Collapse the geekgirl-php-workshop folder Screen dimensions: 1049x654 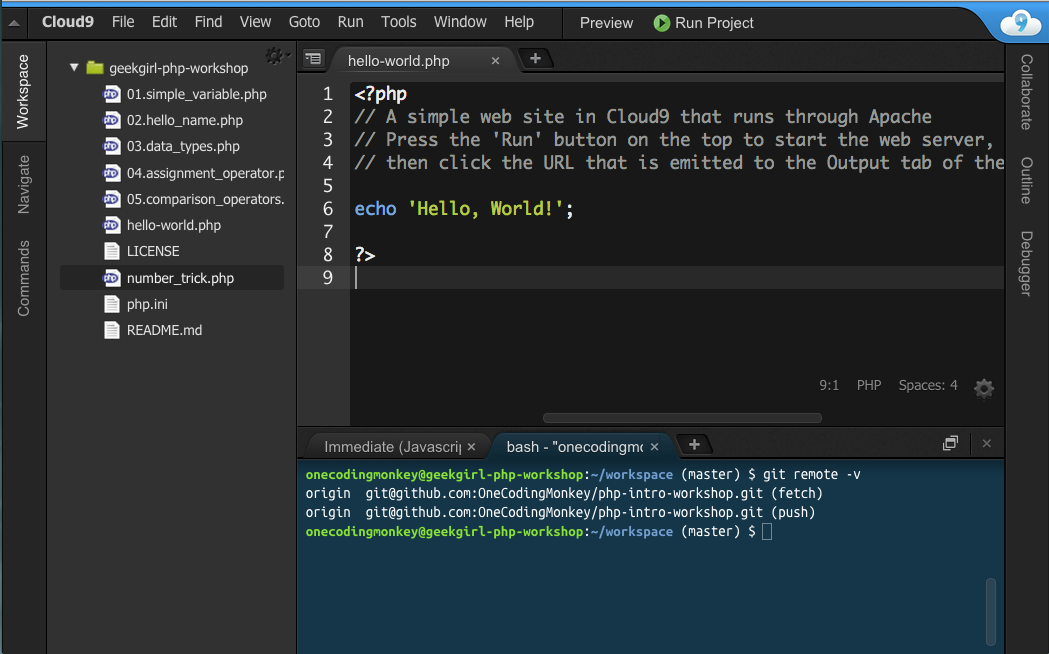(x=74, y=68)
